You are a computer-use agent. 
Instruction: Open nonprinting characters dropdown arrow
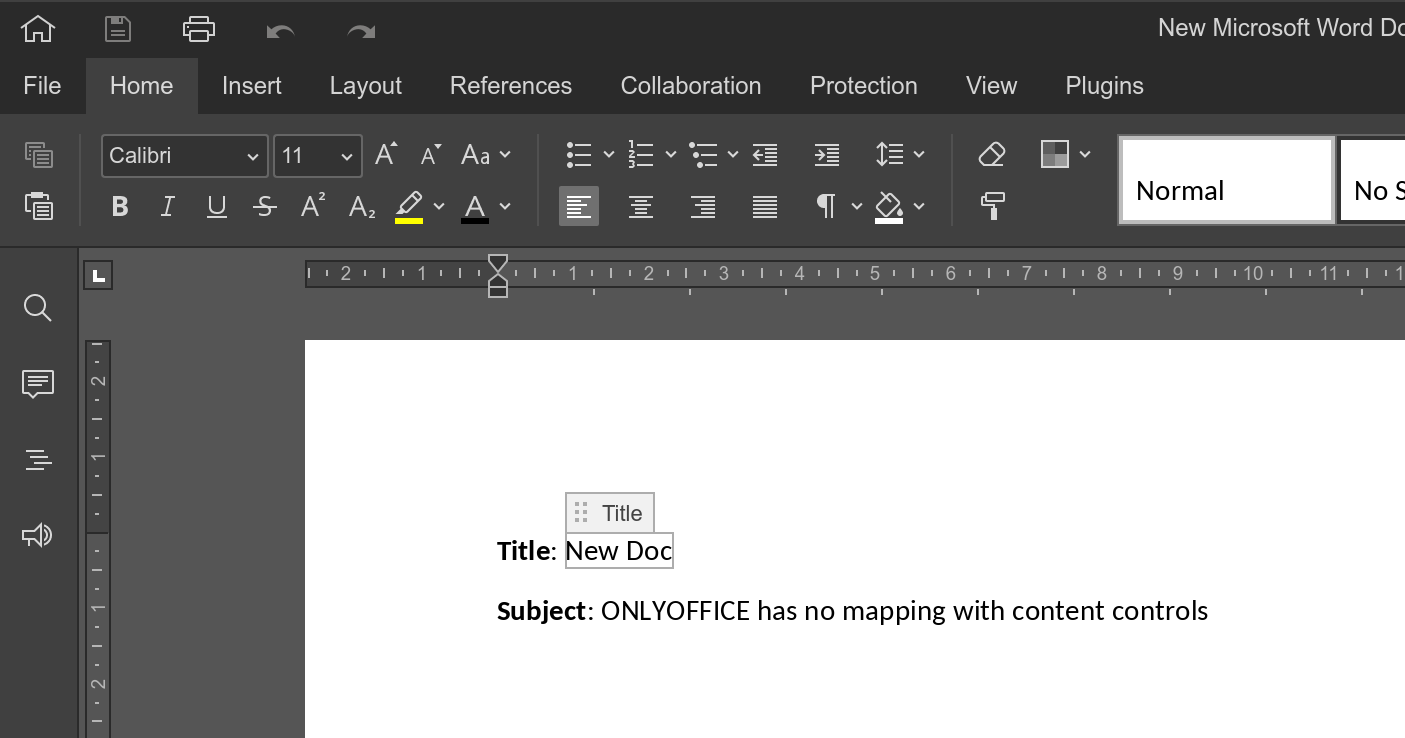click(857, 207)
